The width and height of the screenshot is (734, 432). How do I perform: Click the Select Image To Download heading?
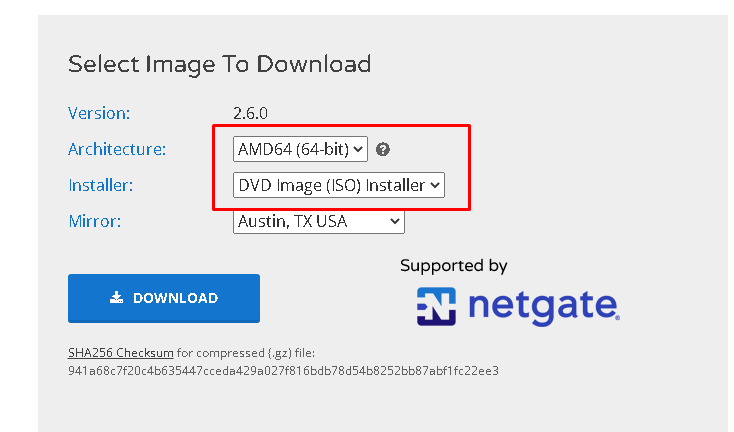coord(219,64)
